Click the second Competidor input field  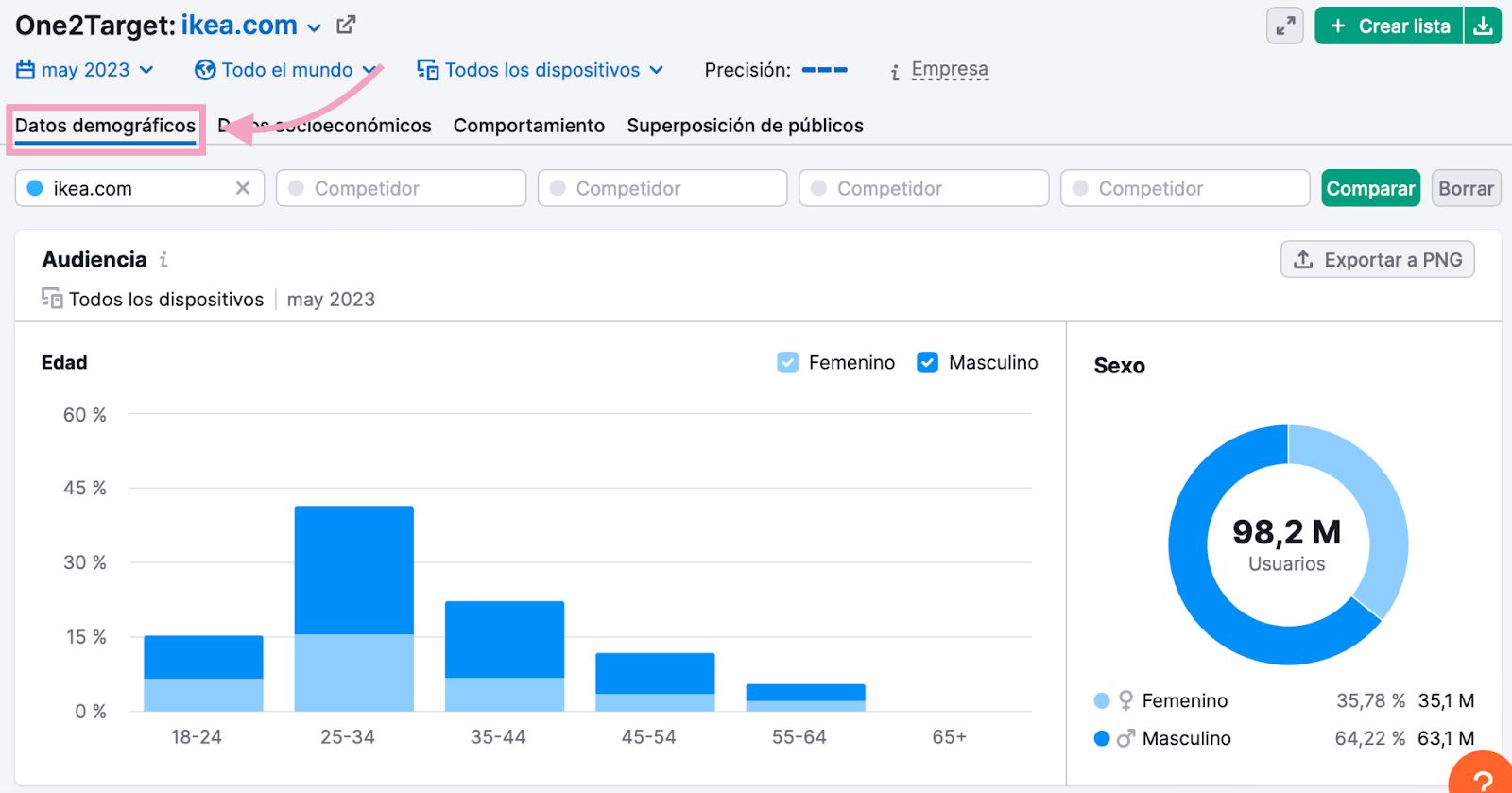click(662, 188)
